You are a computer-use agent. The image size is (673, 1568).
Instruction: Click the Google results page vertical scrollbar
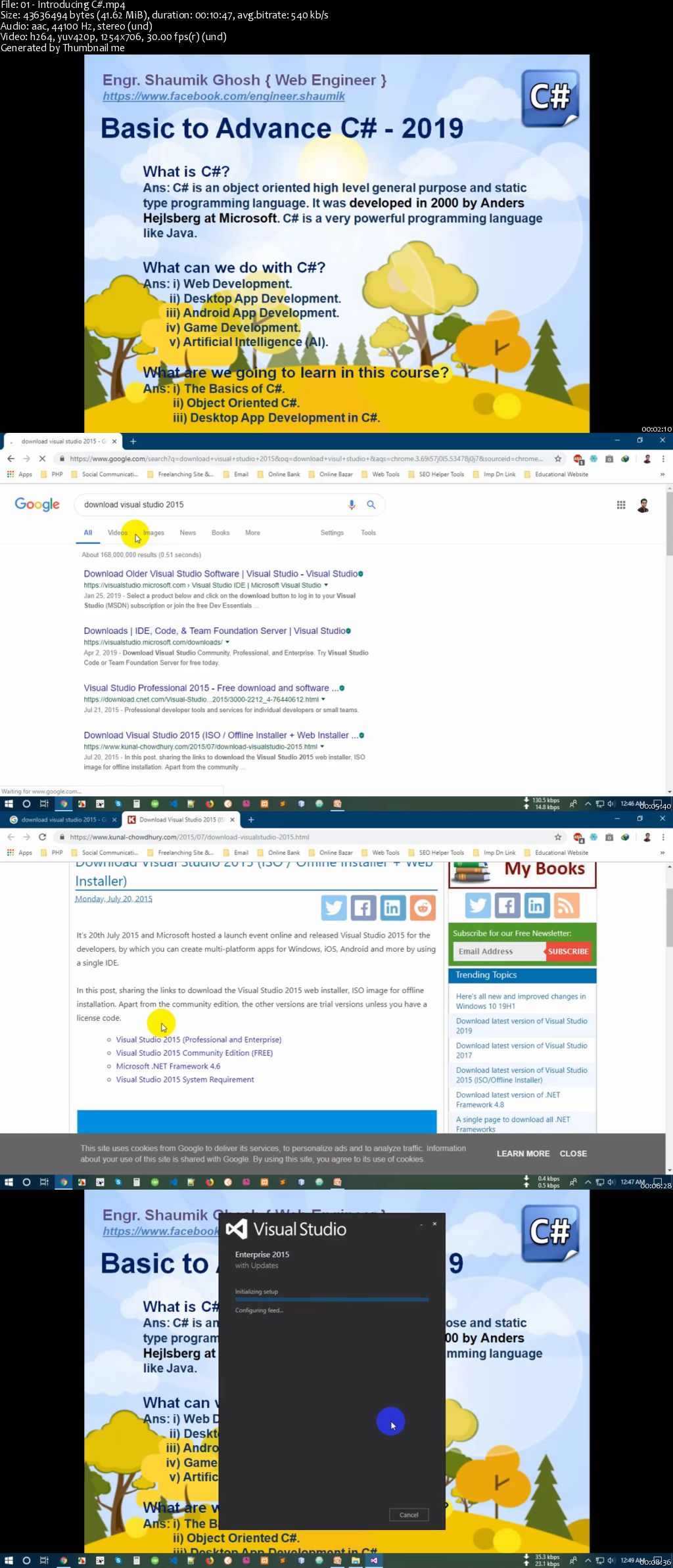point(670,524)
